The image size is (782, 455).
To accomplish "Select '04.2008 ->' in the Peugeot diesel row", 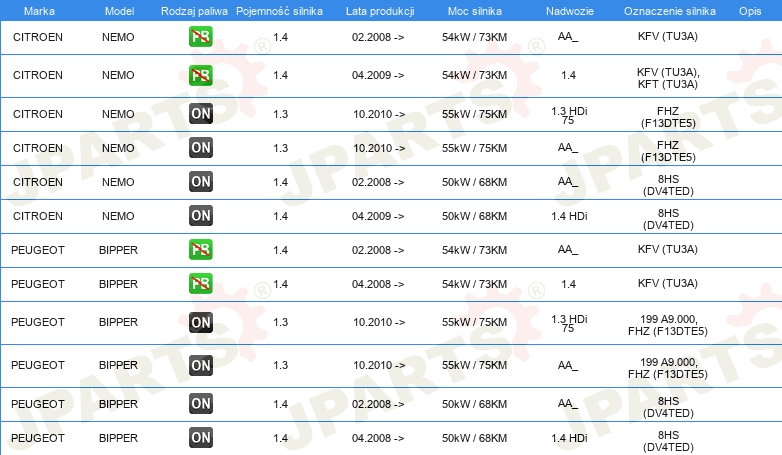I will [378, 438].
